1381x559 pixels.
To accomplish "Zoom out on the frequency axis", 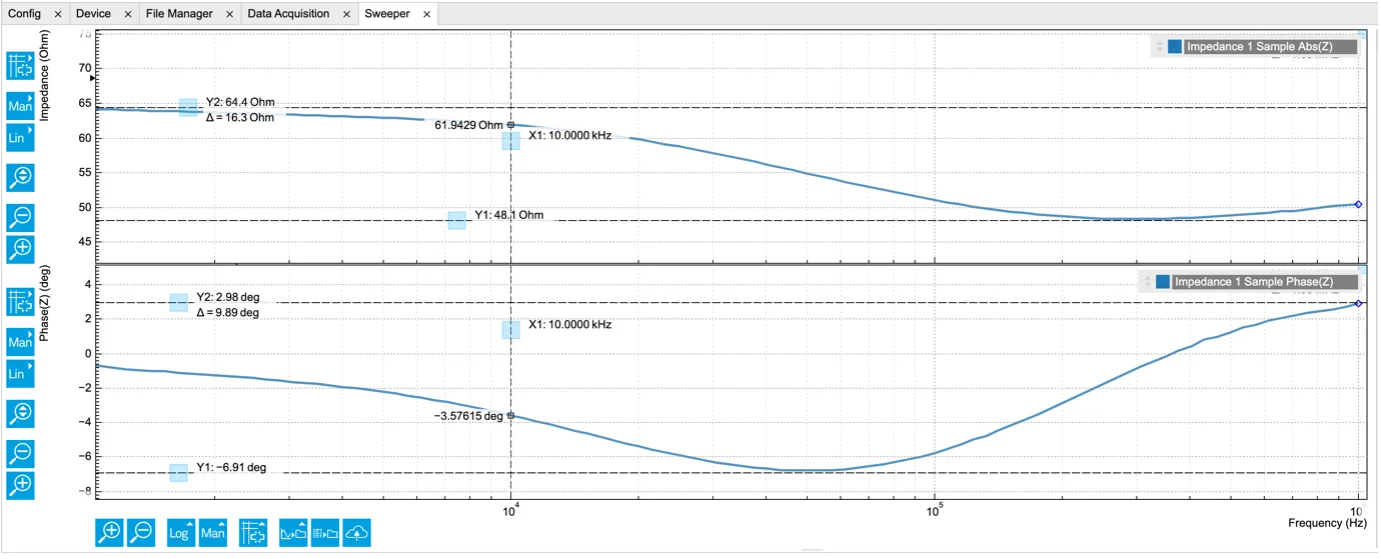I will [x=142, y=533].
